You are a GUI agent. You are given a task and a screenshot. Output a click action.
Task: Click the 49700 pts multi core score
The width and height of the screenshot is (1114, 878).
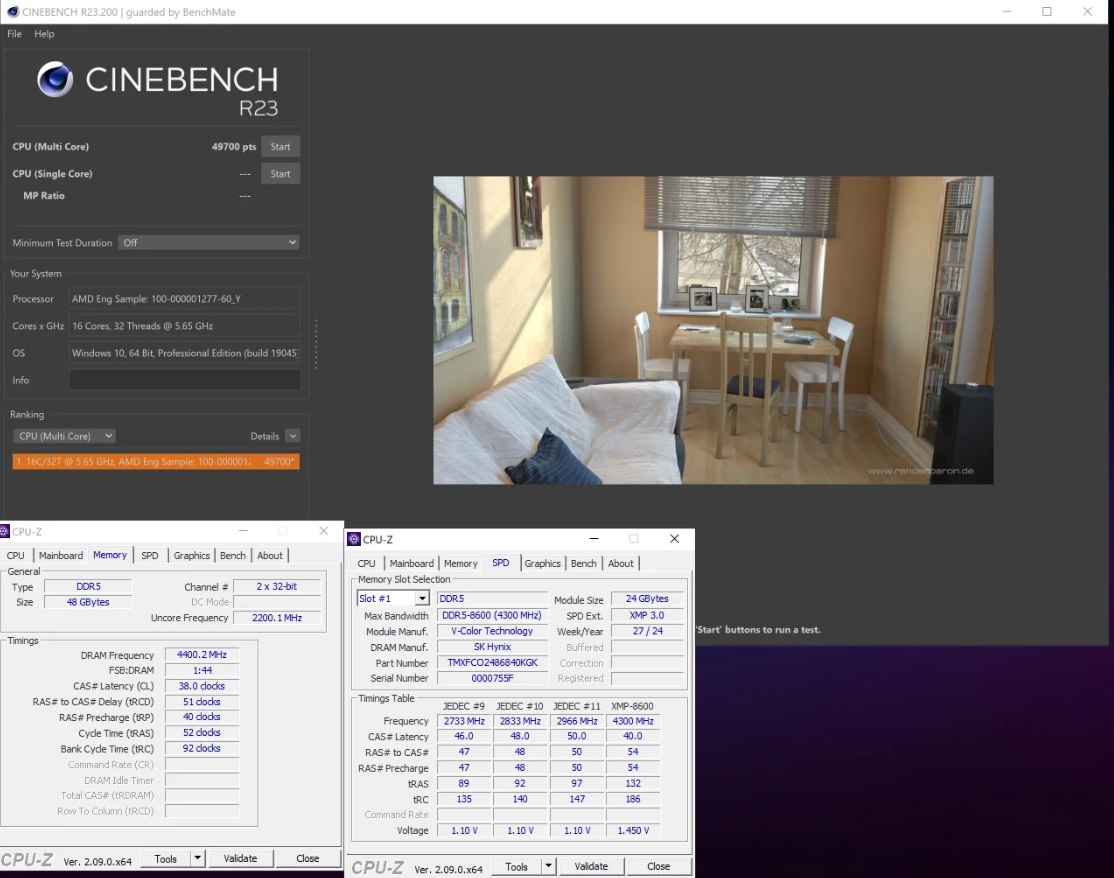[234, 146]
